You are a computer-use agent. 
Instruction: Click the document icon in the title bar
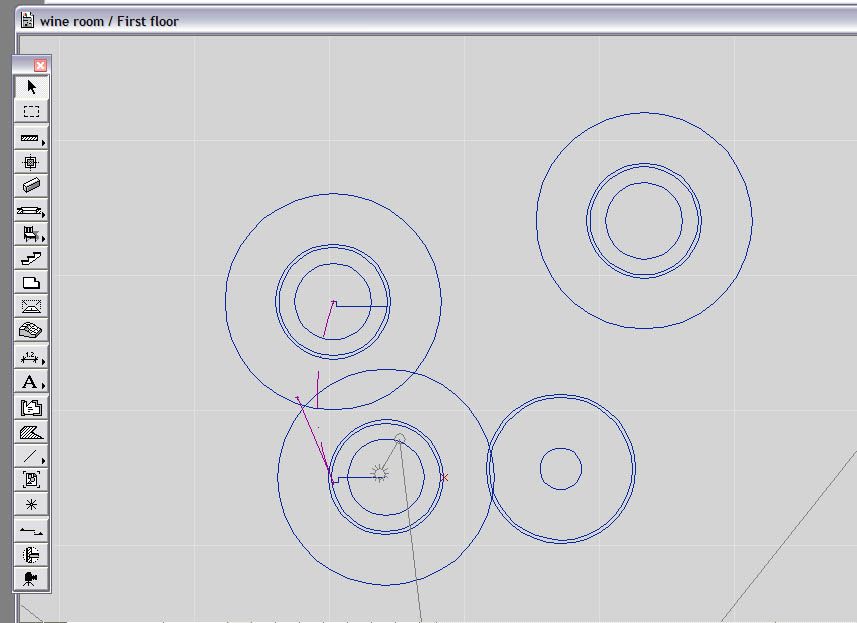tap(27, 21)
